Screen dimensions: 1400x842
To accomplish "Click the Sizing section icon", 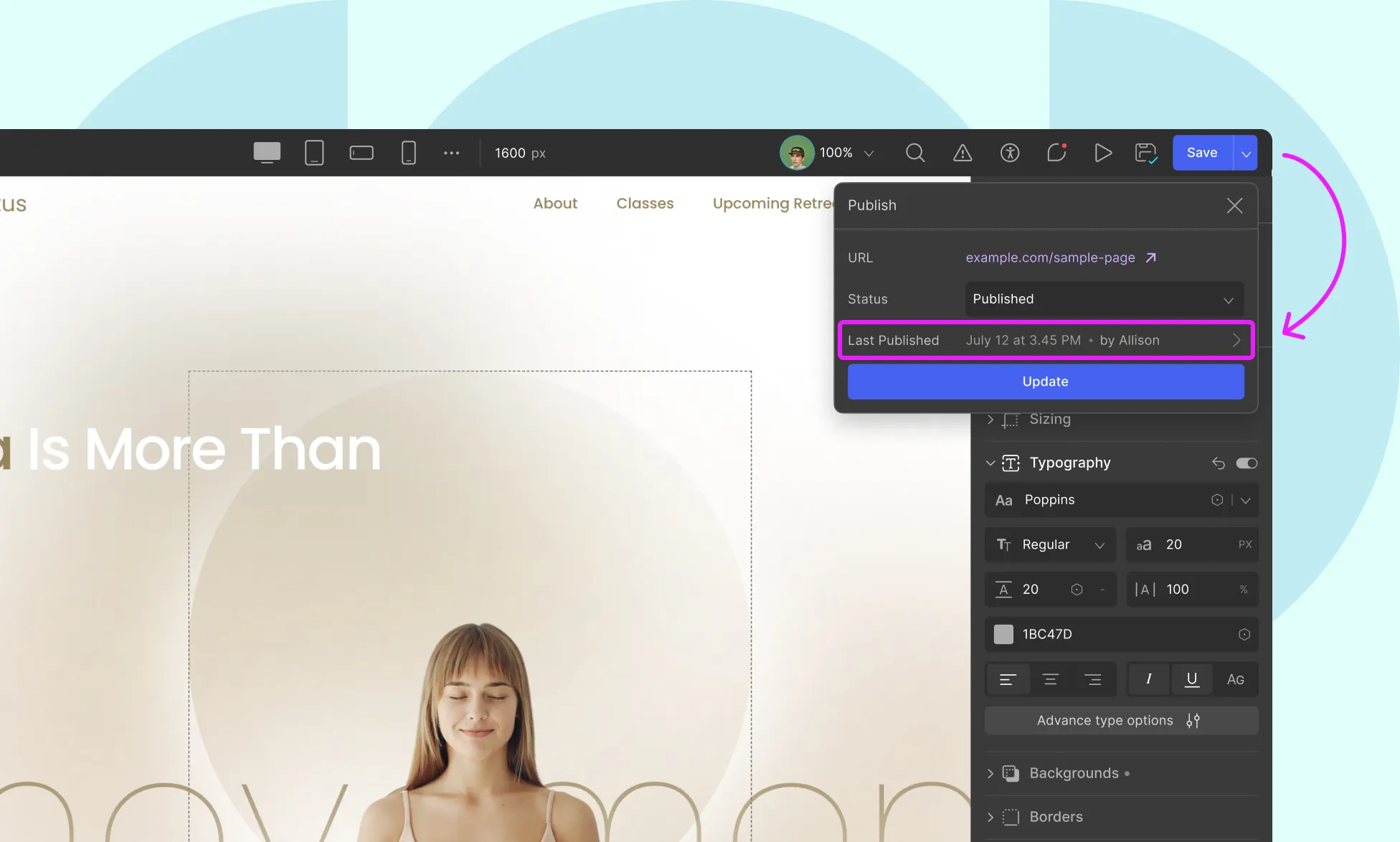I will click(x=1011, y=420).
